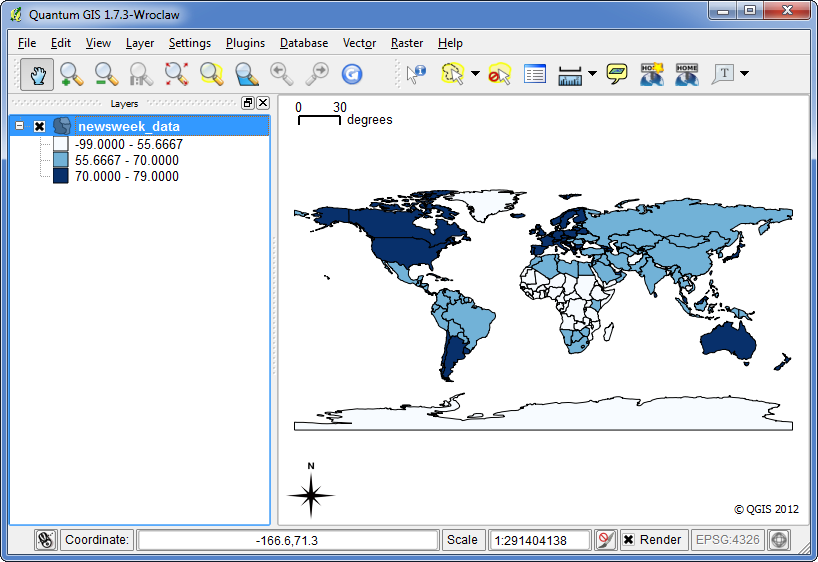This screenshot has height=562, width=818.
Task: Open the Help menu
Action: [x=450, y=43]
